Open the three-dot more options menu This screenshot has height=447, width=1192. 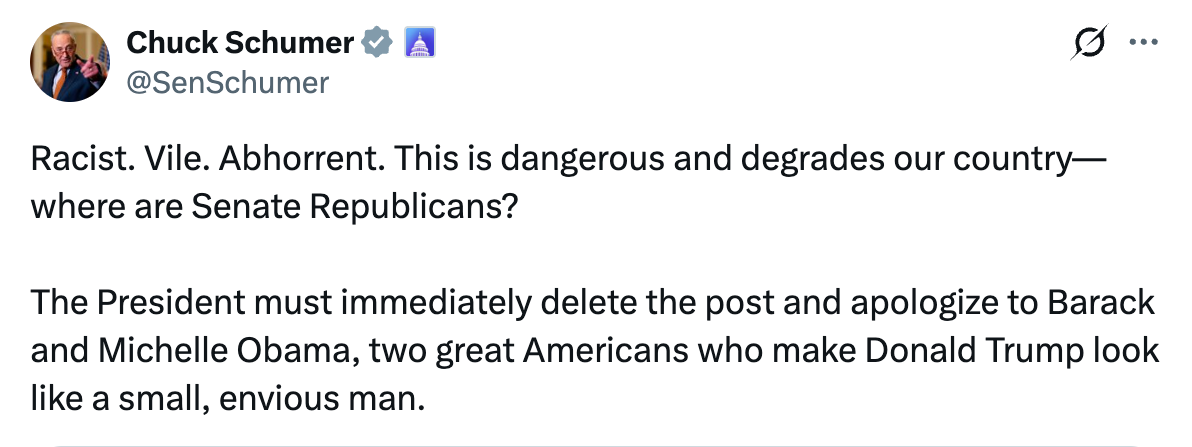pyautogui.click(x=1142, y=43)
